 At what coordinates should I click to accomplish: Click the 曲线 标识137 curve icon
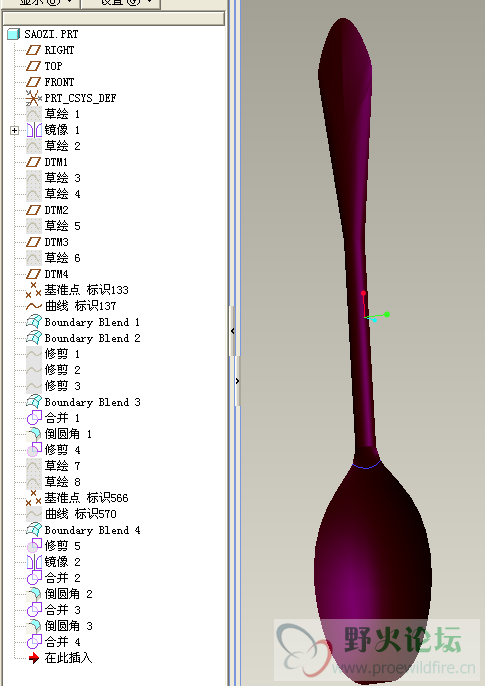click(34, 306)
